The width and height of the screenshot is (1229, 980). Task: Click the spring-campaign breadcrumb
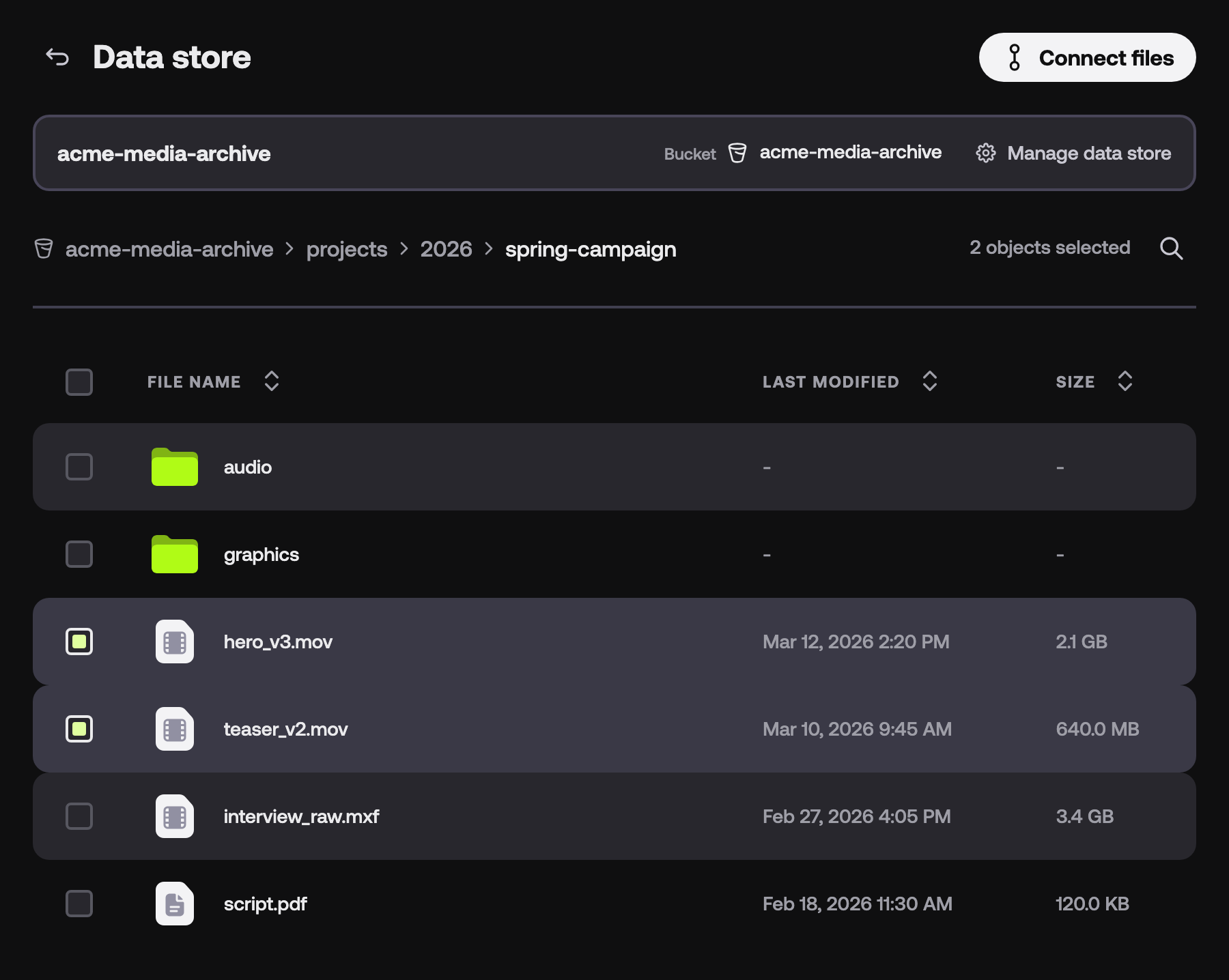click(x=591, y=249)
